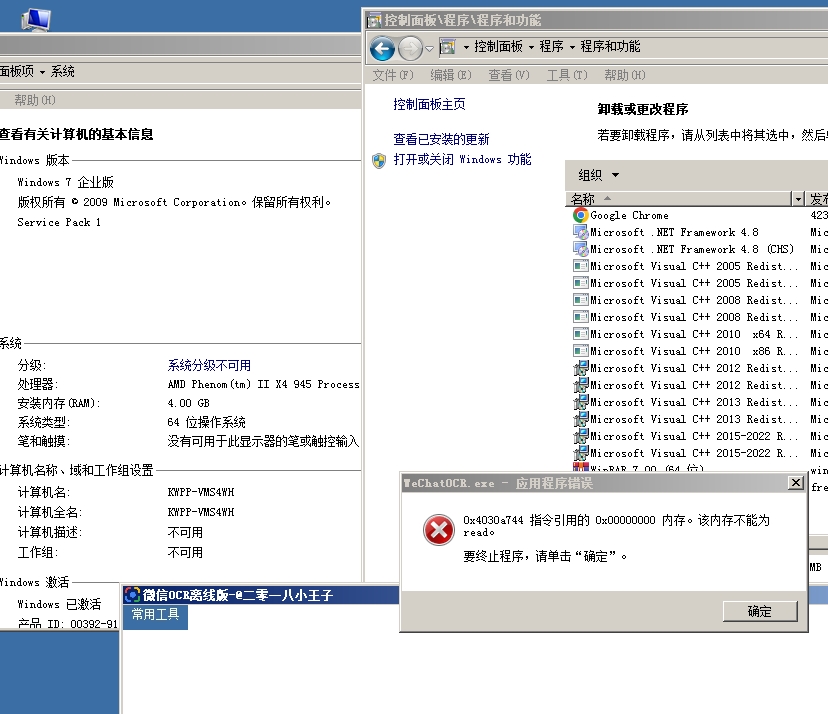
Task: Open the 查看(V) menu
Action: point(509,75)
